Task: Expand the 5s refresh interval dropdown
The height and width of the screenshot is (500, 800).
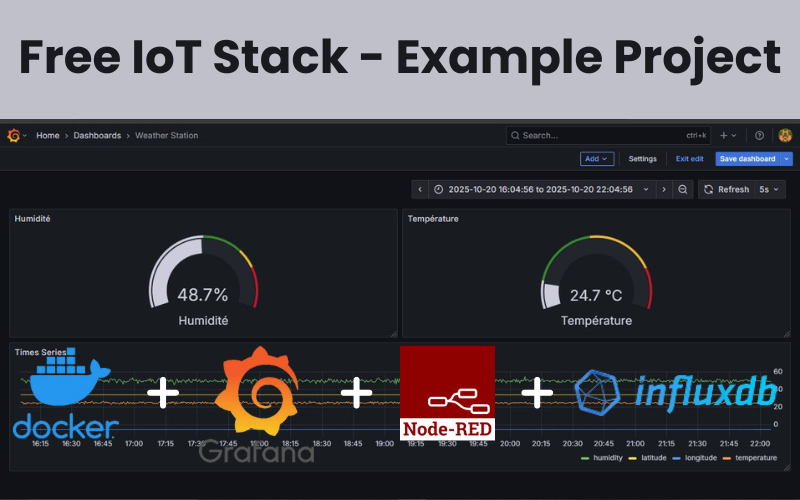Action: point(770,189)
